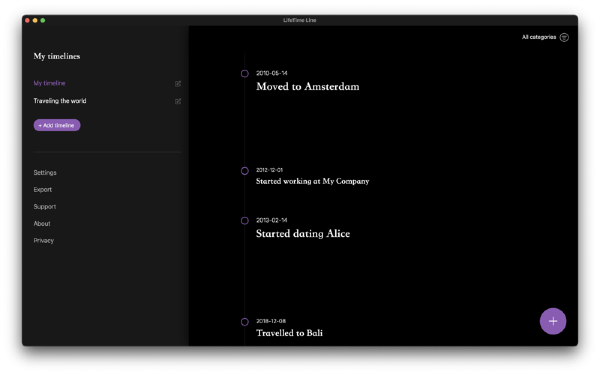Select Travelled to Bali timeline marker
The image size is (600, 375).
click(x=245, y=322)
